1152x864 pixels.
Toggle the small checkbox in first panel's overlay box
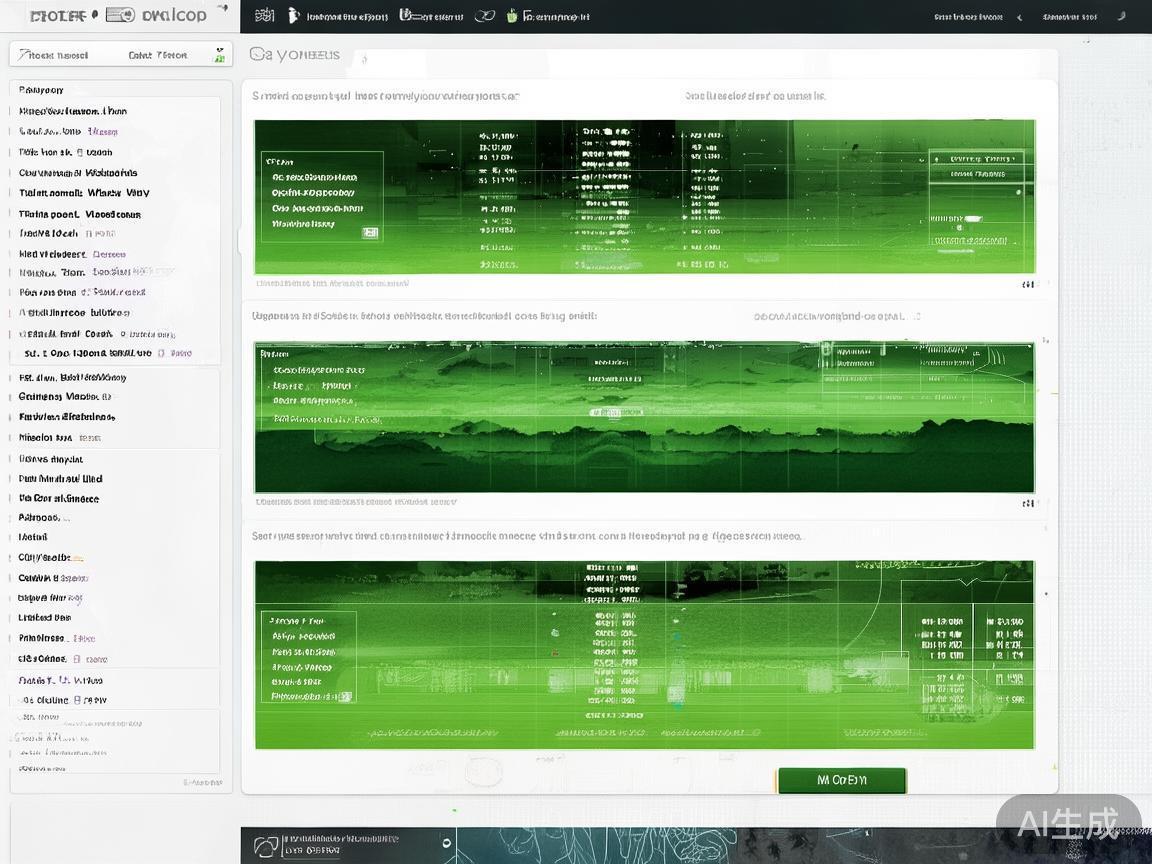click(370, 232)
